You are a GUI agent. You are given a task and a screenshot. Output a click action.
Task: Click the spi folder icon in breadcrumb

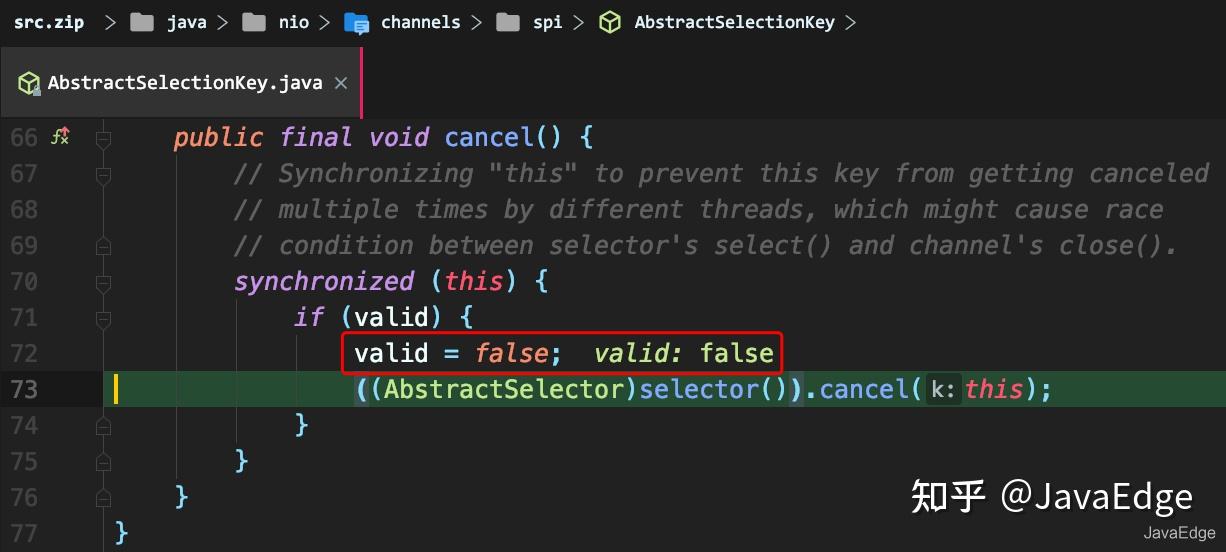point(508,22)
